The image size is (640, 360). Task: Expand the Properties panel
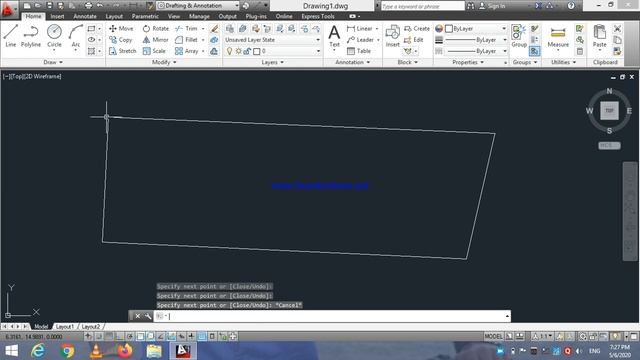(468, 62)
